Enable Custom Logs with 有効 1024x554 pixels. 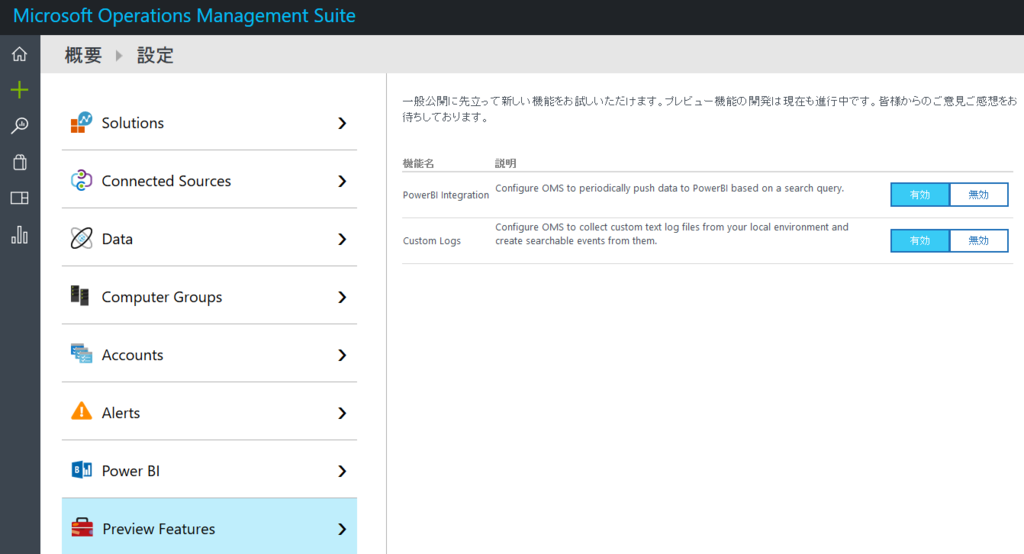(920, 240)
